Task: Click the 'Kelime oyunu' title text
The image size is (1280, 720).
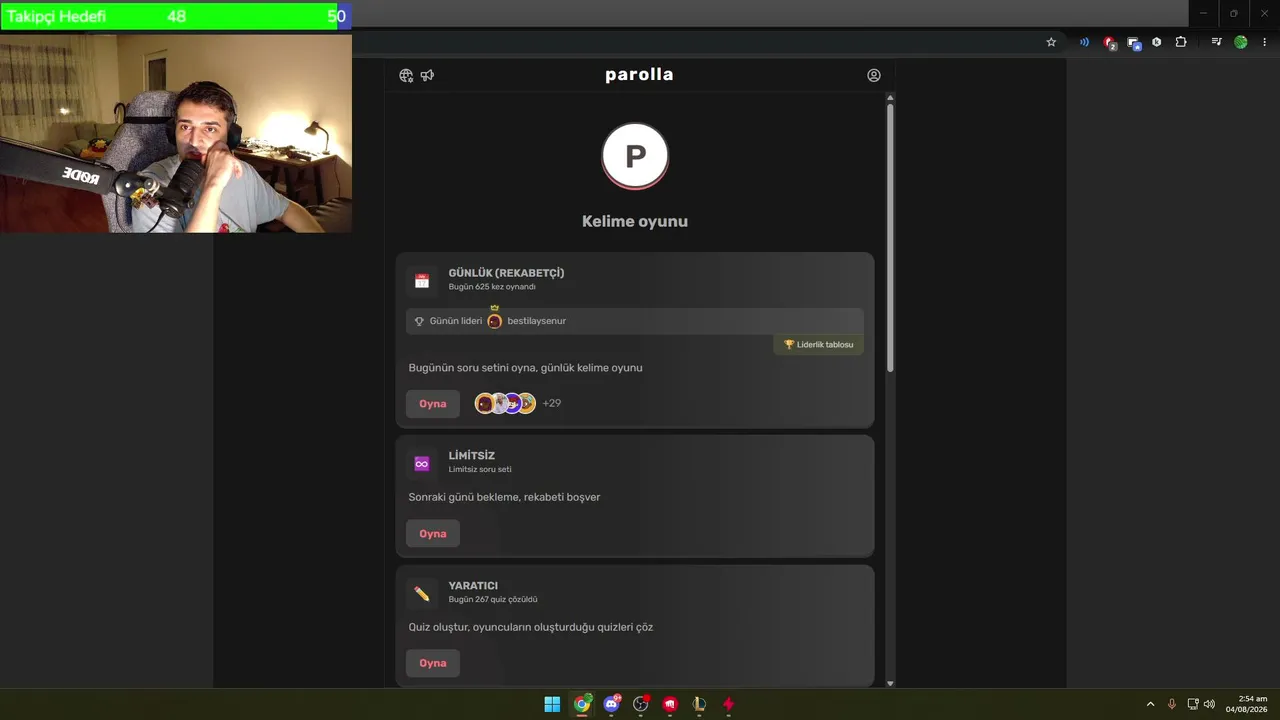Action: [635, 222]
